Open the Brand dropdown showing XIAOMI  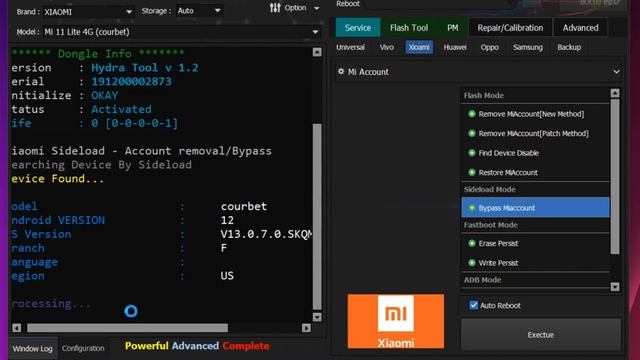pos(88,12)
